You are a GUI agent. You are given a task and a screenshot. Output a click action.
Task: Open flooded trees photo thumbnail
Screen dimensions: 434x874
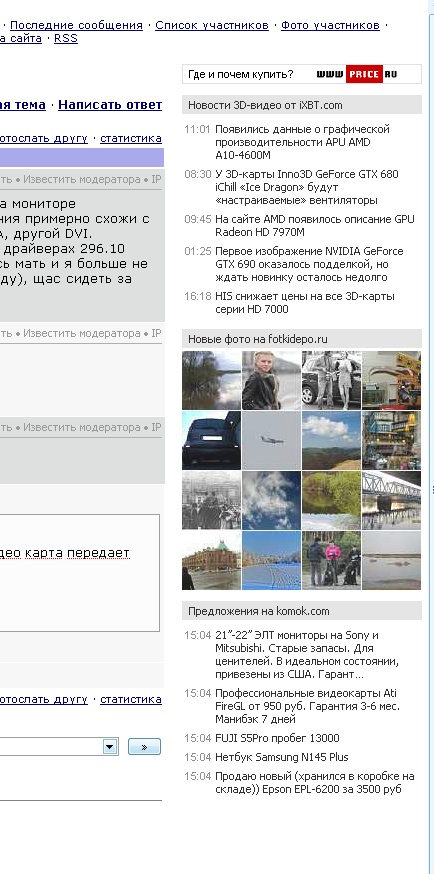[x=211, y=380]
